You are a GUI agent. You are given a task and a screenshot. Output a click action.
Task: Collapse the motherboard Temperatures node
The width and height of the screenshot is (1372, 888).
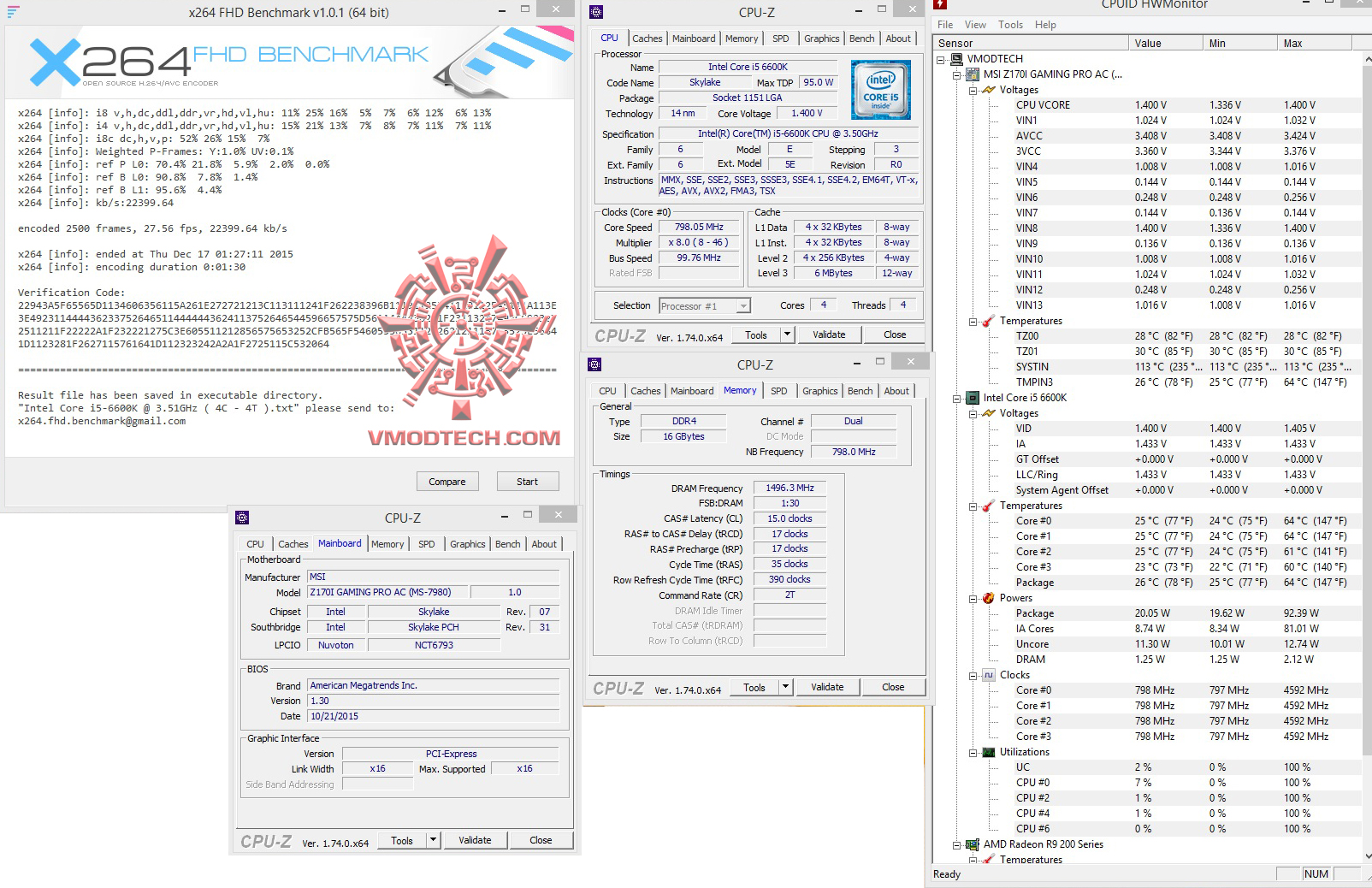[x=973, y=322]
